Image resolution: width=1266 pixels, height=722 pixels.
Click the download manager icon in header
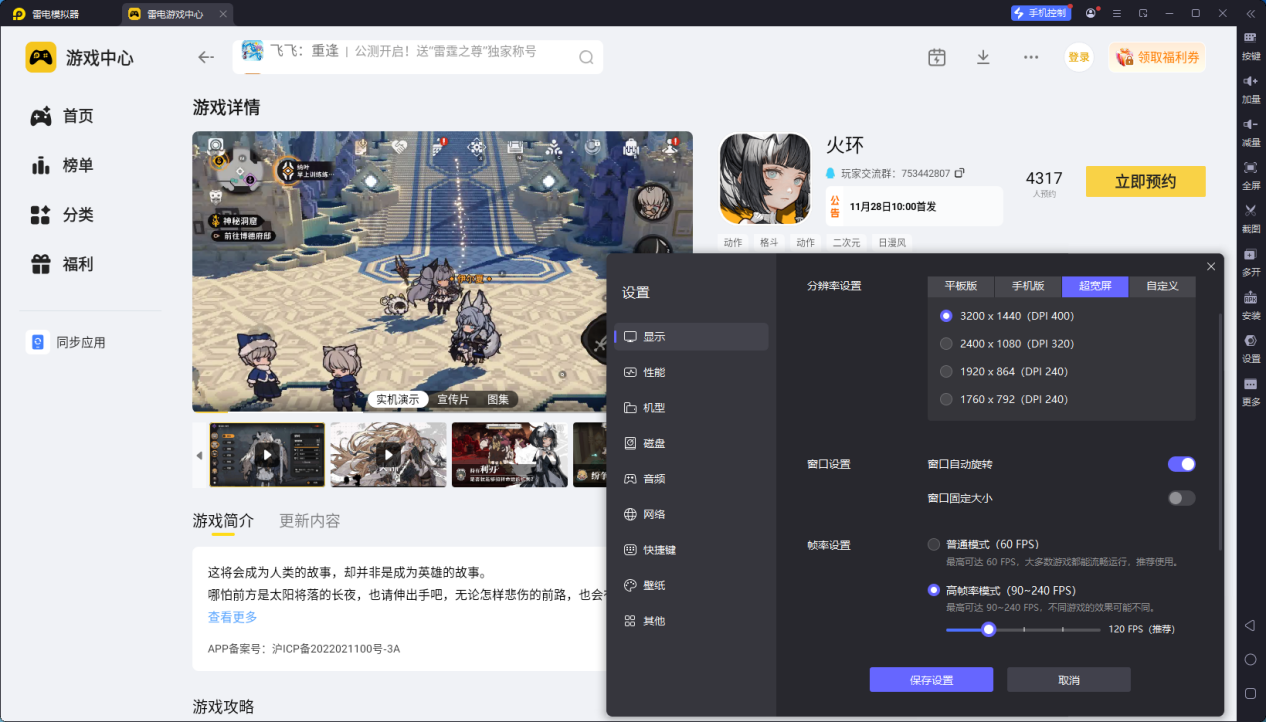pos(983,58)
